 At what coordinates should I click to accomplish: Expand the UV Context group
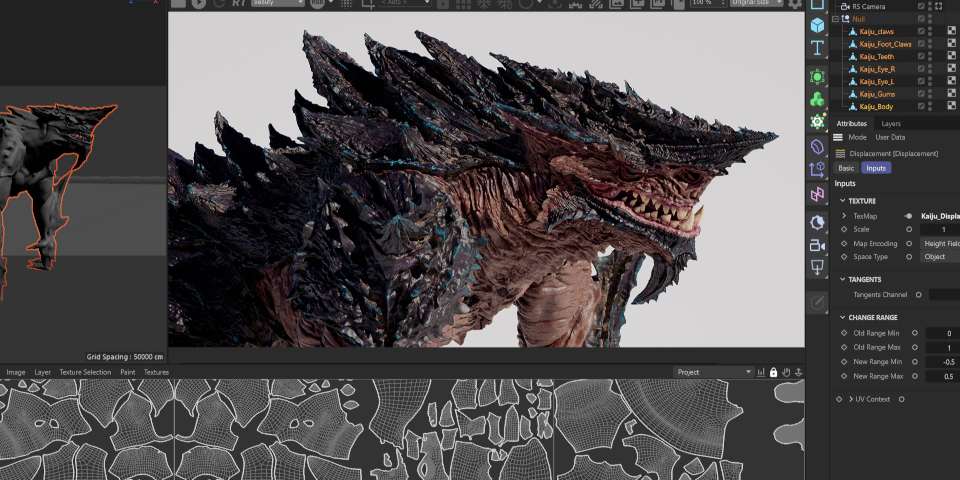click(x=850, y=399)
